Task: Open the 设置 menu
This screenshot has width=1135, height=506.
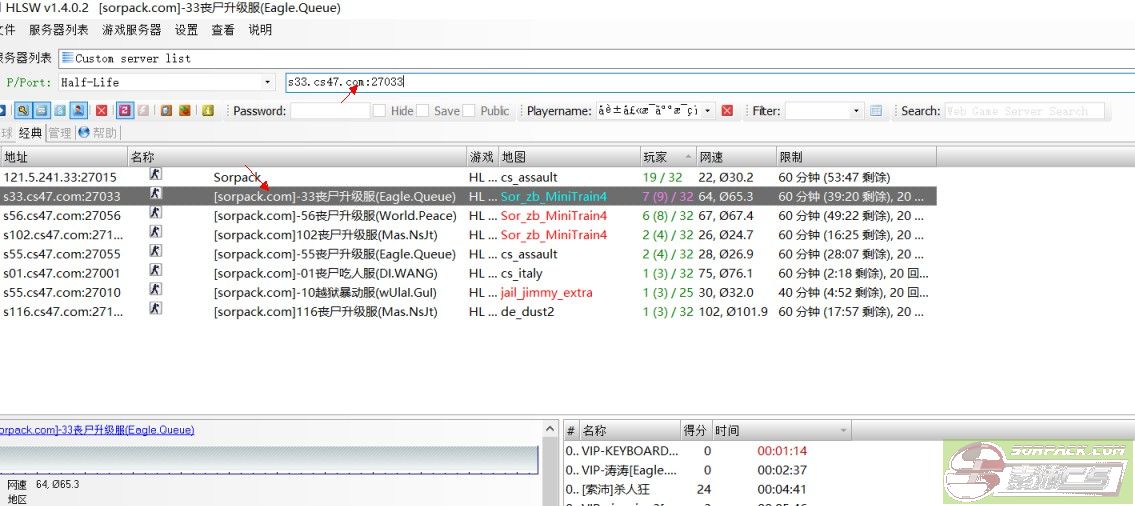Action: point(186,30)
